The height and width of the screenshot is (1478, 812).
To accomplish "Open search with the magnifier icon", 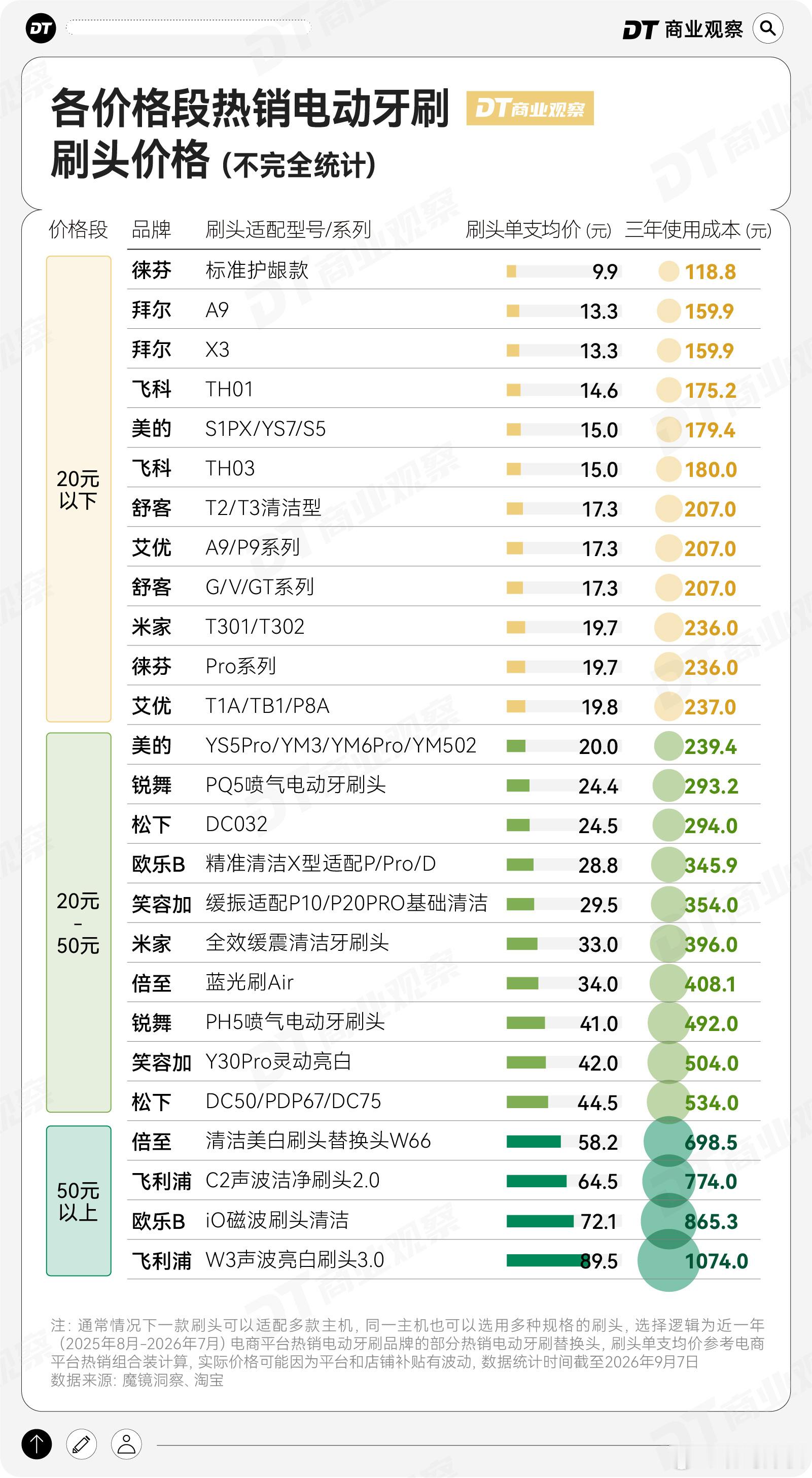I will pos(768,28).
